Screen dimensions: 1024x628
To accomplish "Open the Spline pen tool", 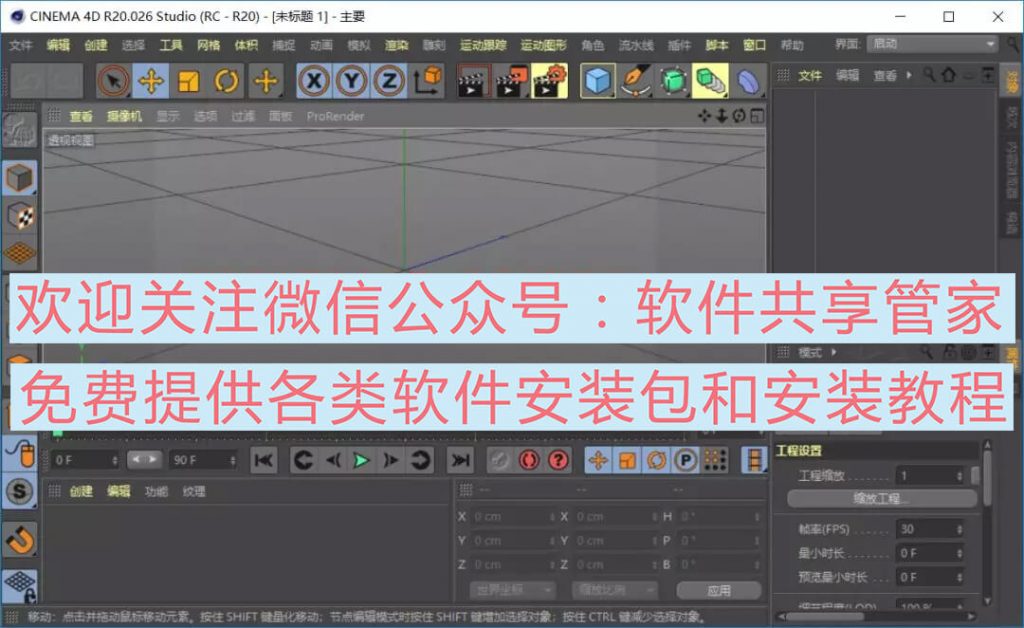I will point(635,82).
